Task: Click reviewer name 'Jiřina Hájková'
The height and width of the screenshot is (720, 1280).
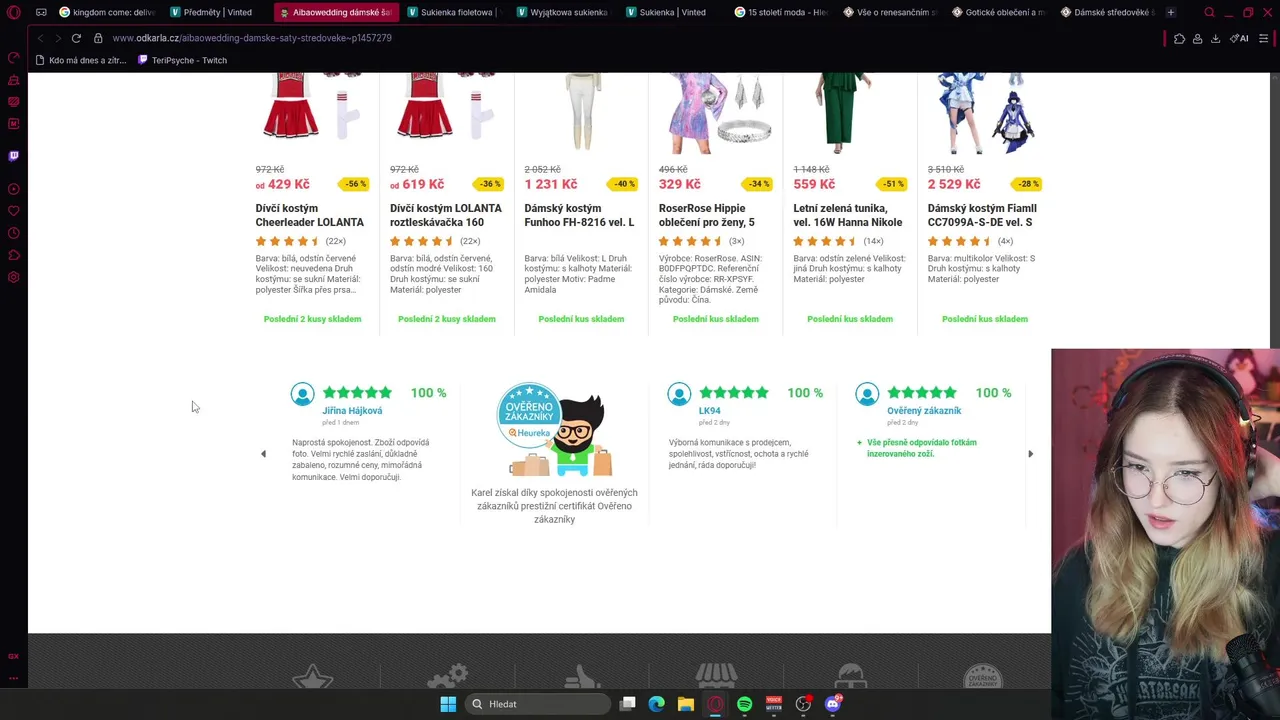Action: pos(352,411)
